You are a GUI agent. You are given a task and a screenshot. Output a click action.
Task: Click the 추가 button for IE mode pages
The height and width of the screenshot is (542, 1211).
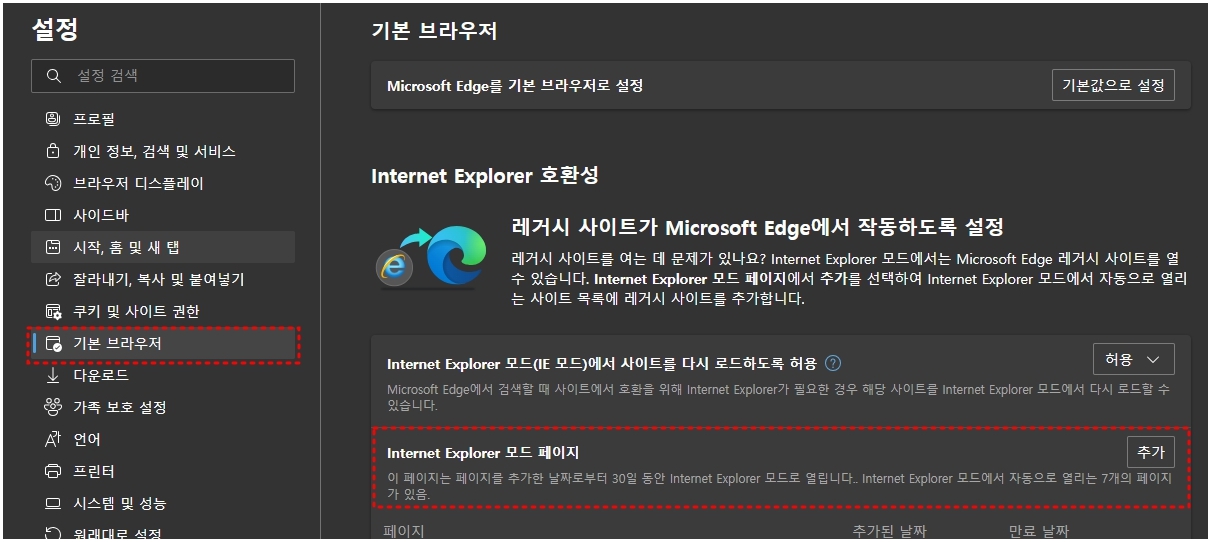(1151, 452)
